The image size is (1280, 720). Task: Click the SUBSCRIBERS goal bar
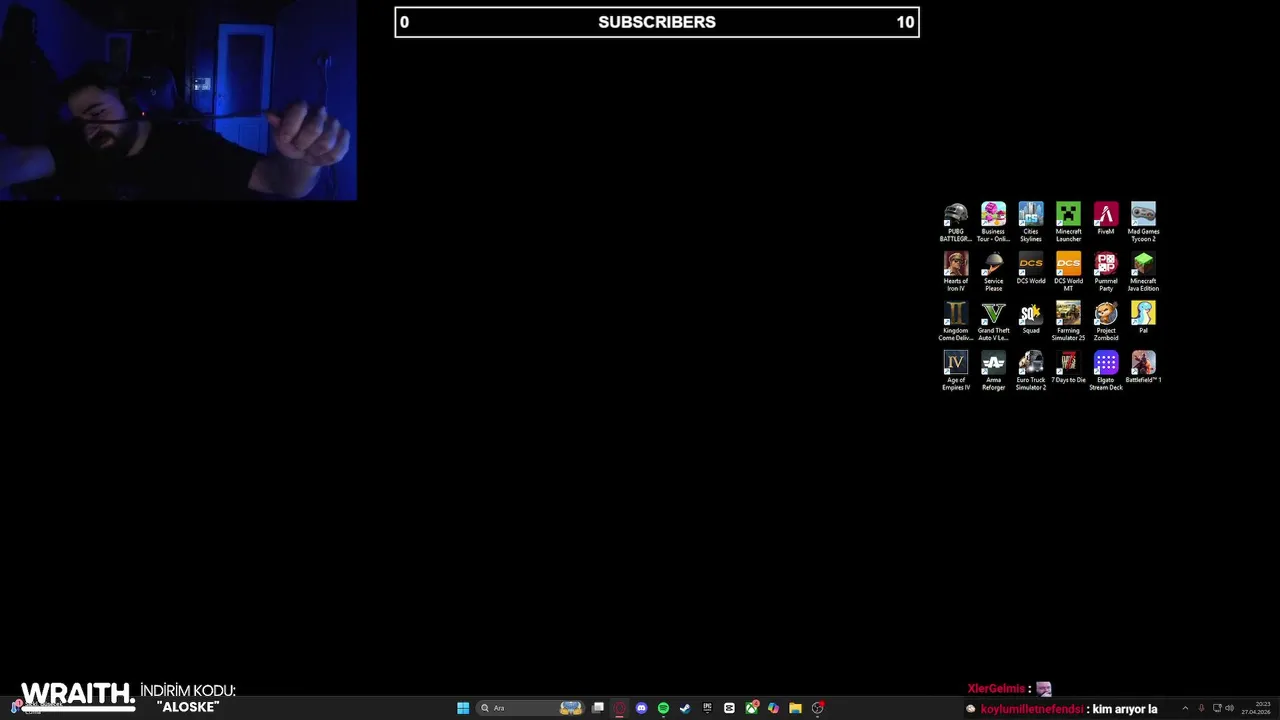click(657, 22)
